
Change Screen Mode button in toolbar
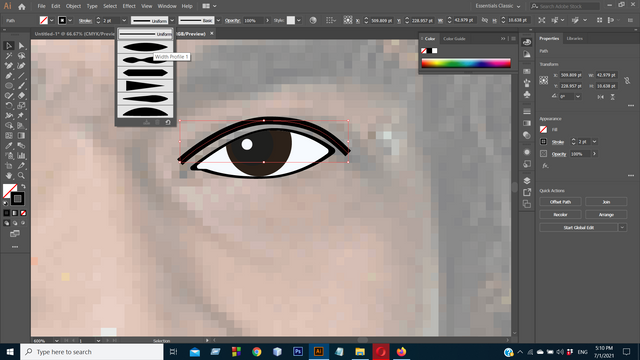click(15, 234)
